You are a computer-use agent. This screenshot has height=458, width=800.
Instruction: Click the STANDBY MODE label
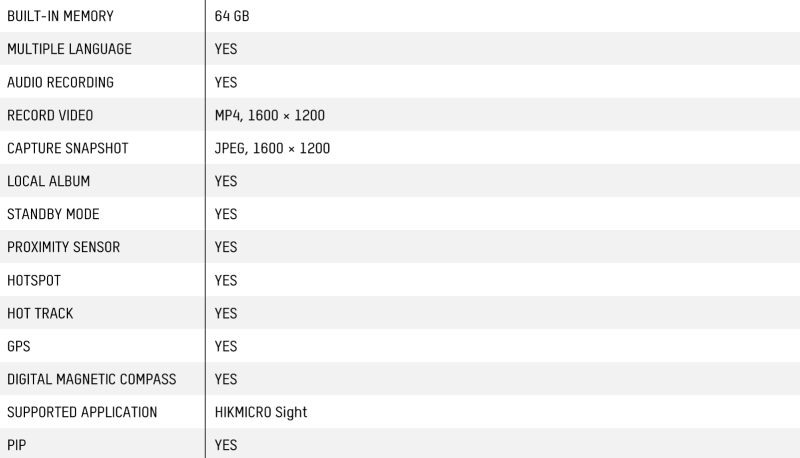tap(53, 214)
